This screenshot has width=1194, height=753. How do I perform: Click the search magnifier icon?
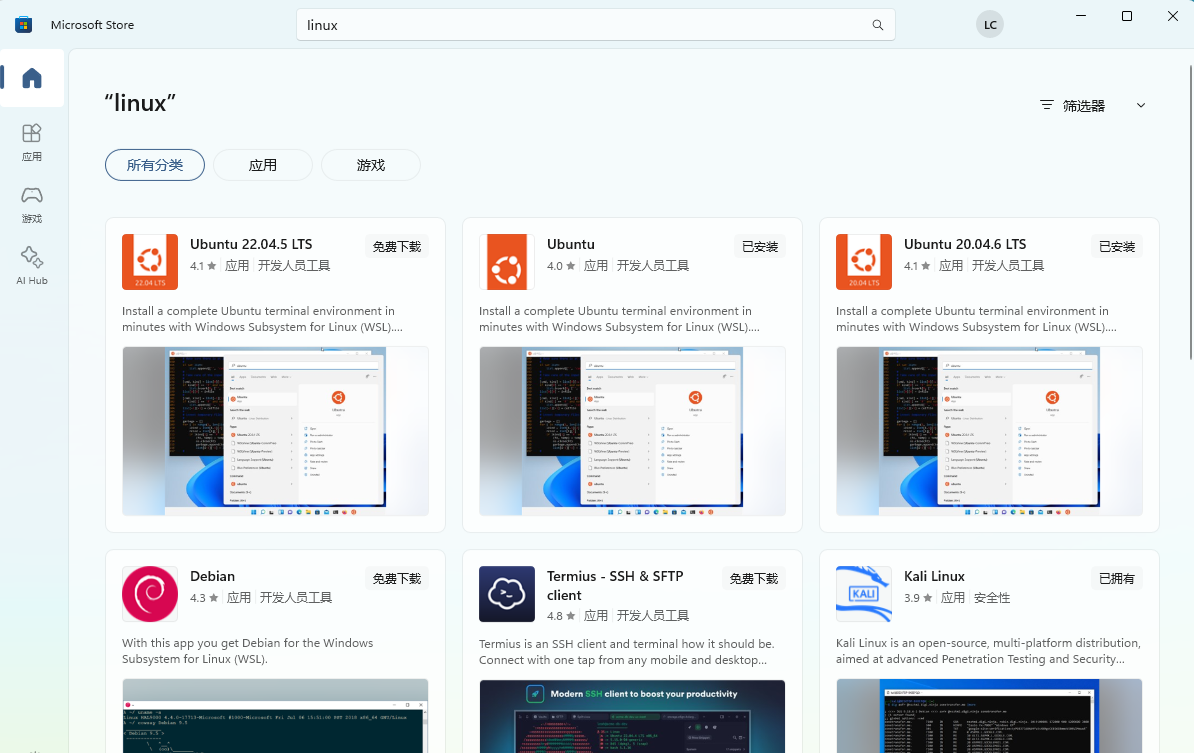(877, 25)
